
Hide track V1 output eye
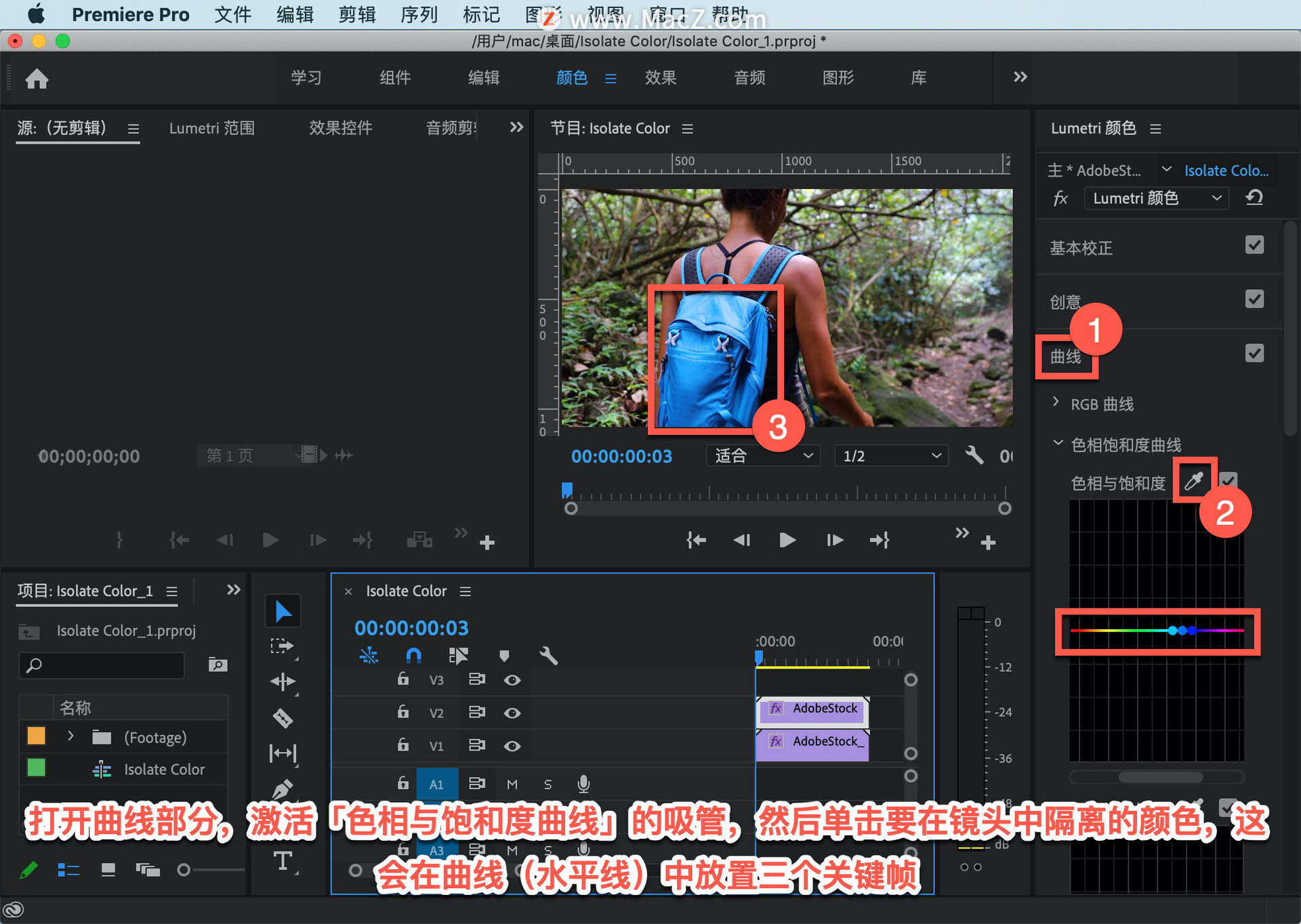(x=512, y=746)
